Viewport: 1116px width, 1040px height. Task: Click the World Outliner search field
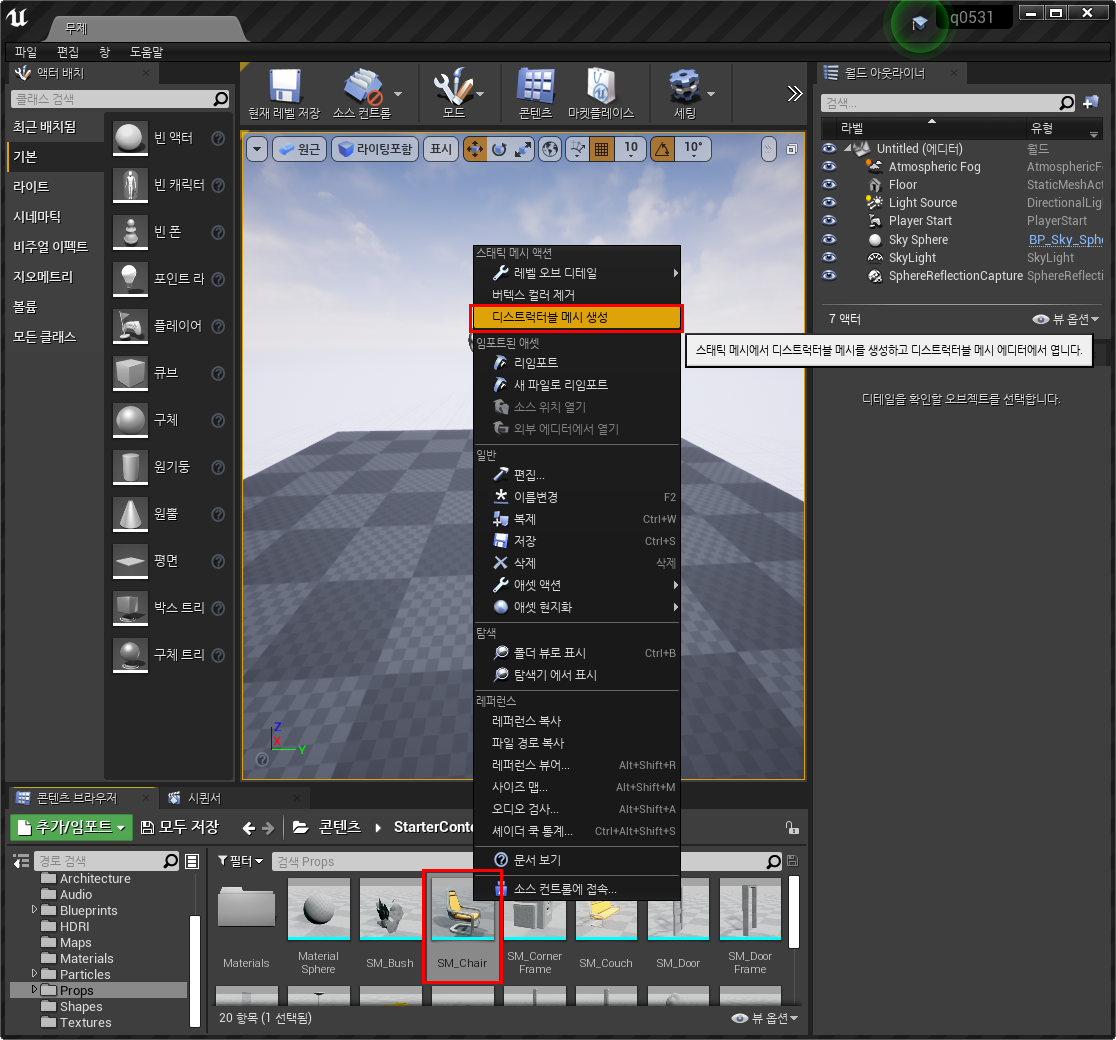[947, 103]
